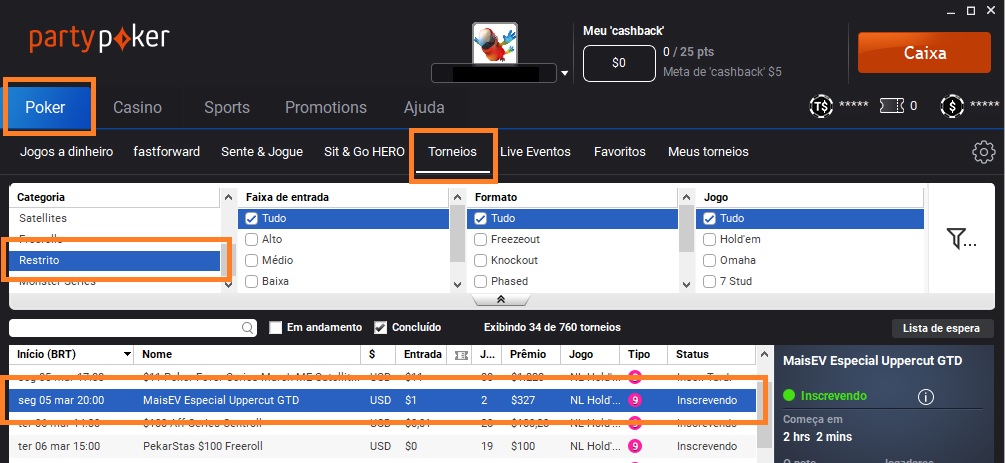Sort by the Status column header

point(692,354)
